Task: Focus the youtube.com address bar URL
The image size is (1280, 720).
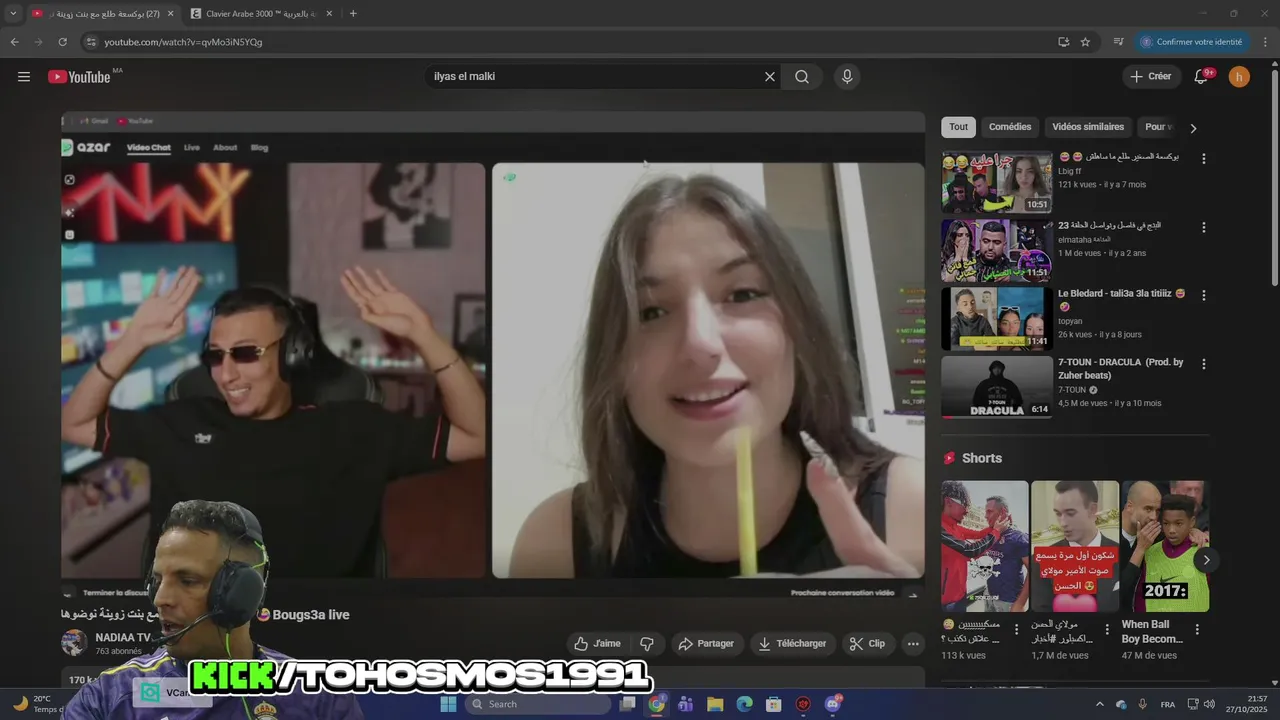Action: [183, 42]
